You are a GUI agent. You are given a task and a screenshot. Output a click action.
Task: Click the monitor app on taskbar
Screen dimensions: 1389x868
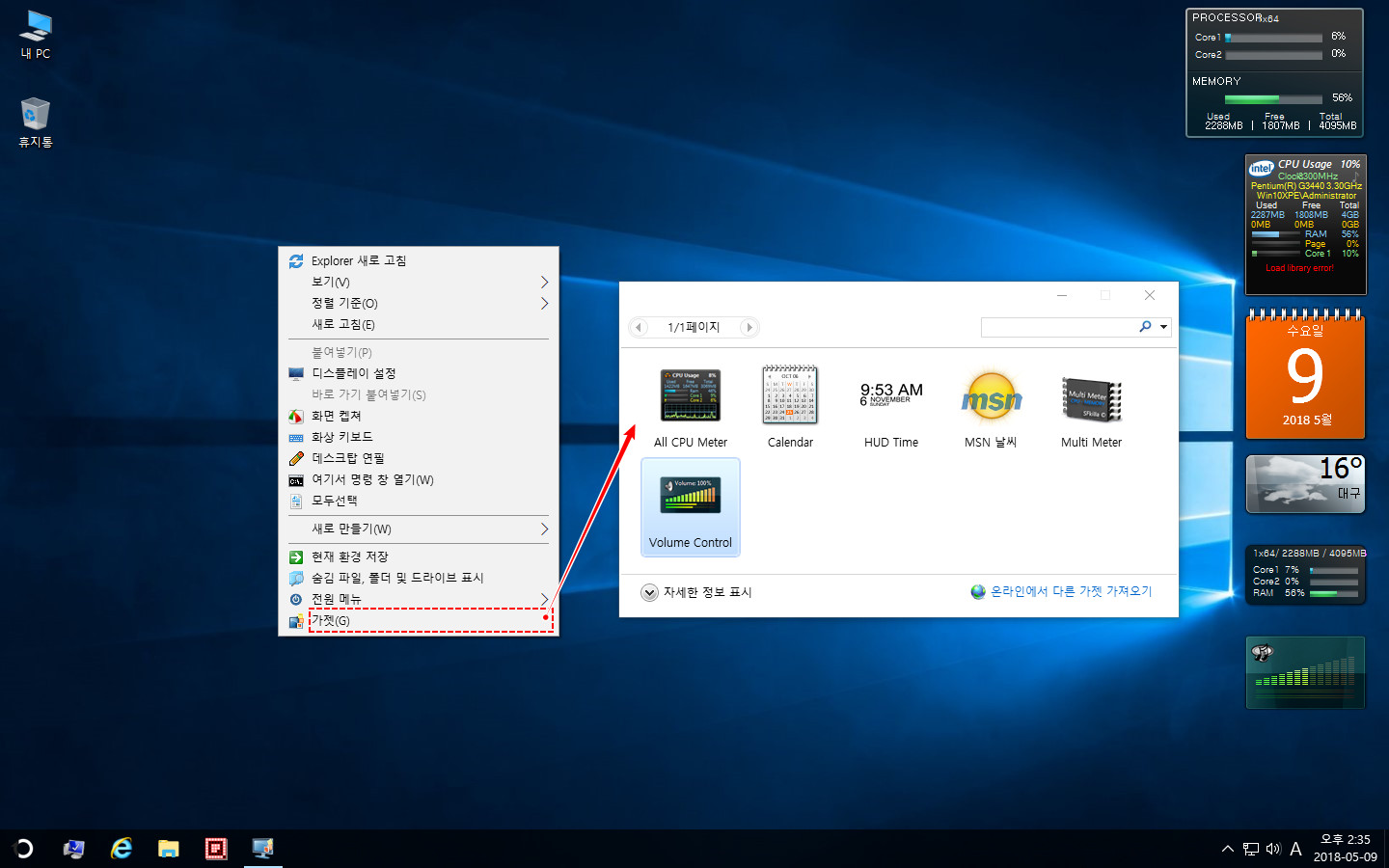click(x=262, y=849)
